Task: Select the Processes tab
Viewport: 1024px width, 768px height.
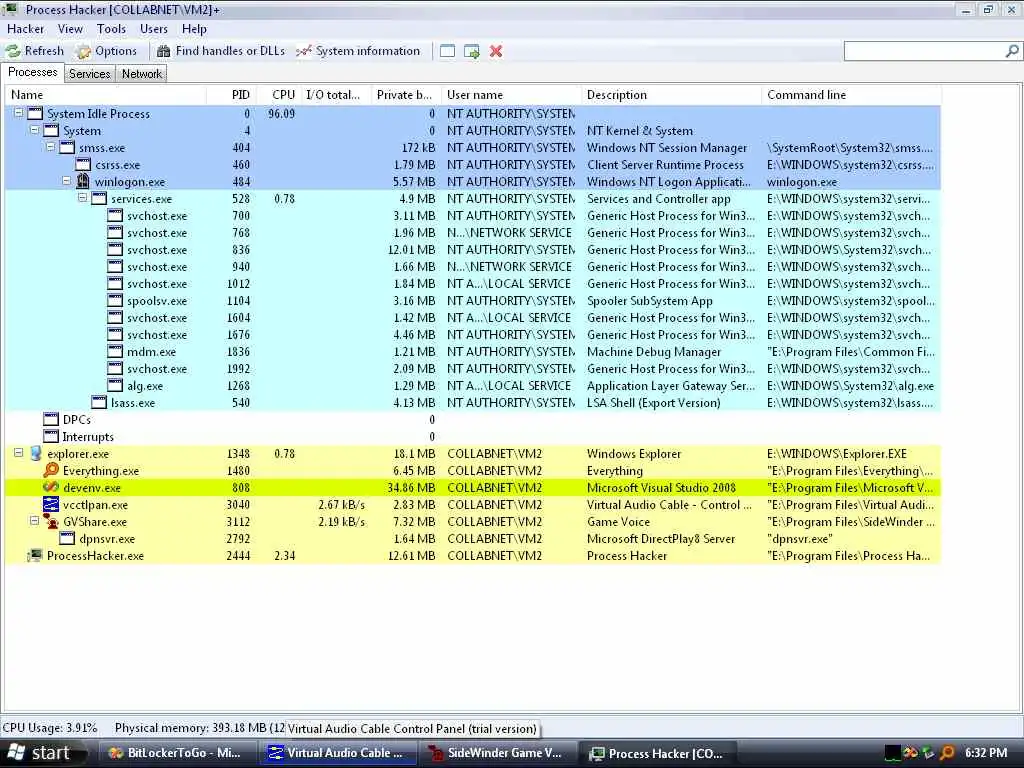Action: coord(32,72)
